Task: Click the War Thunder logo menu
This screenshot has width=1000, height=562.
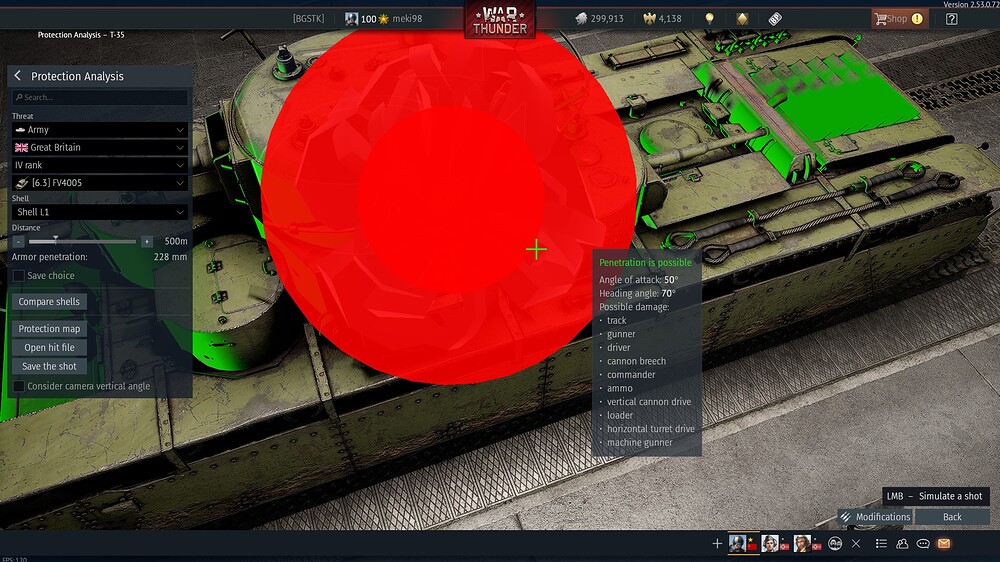Action: point(499,20)
